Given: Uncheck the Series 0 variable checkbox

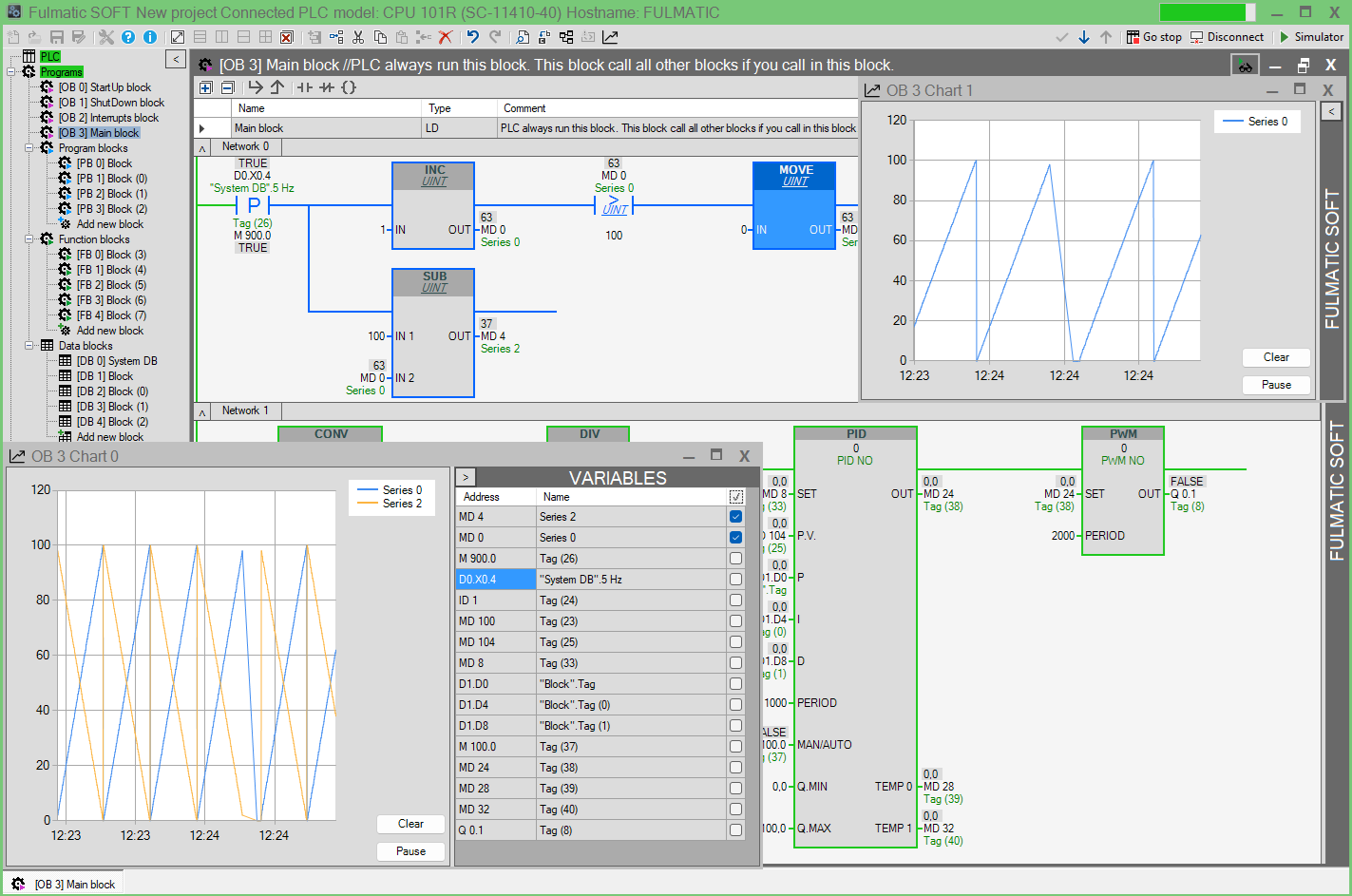Looking at the screenshot, I should click(735, 537).
